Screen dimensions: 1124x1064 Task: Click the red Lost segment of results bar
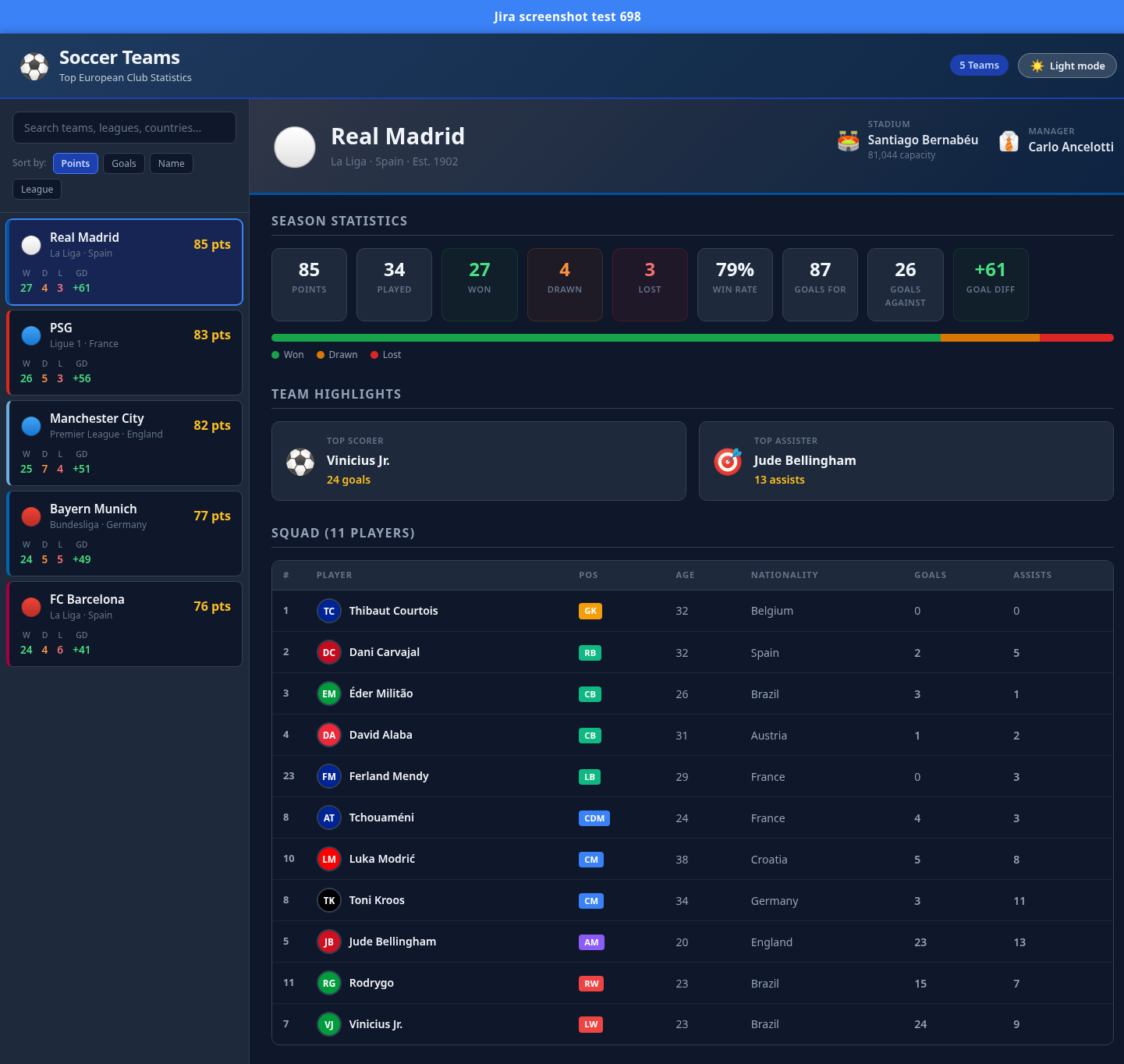coord(1076,338)
